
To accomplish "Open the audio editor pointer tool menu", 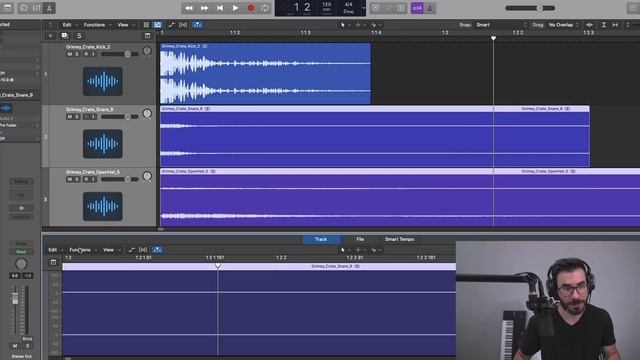I will (344, 250).
